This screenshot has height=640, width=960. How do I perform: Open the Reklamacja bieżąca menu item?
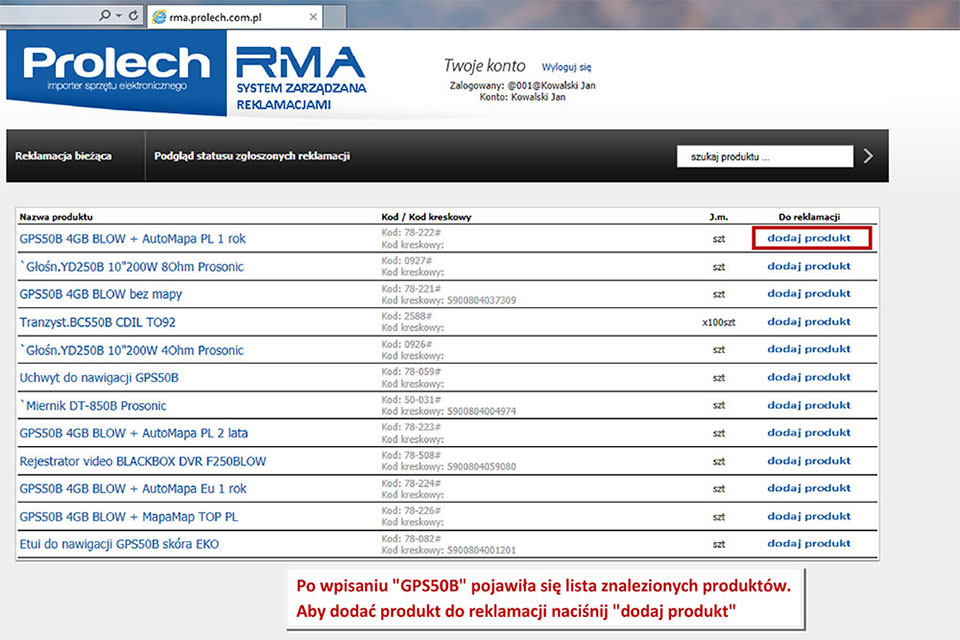click(64, 156)
